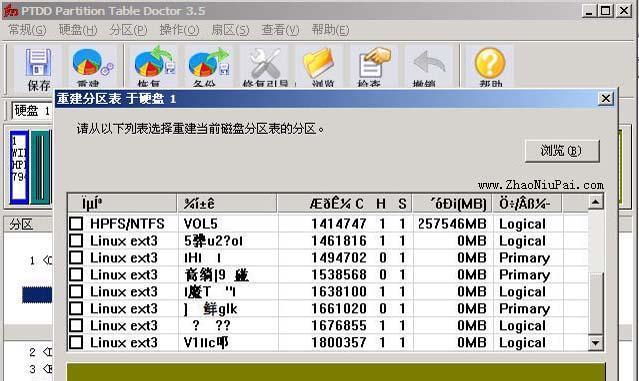Click the Undo gray arrow toolbar icon
The width and height of the screenshot is (639, 381).
pos(429,63)
